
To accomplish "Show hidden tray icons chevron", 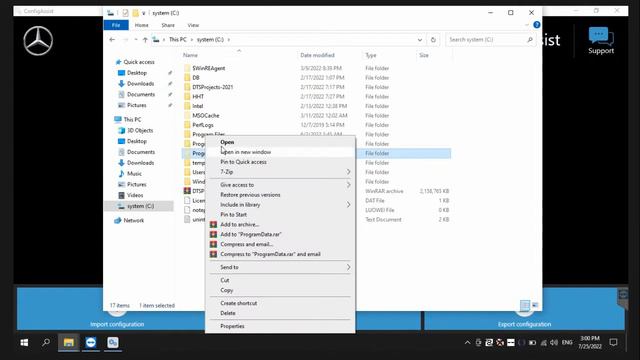I will [x=467, y=342].
